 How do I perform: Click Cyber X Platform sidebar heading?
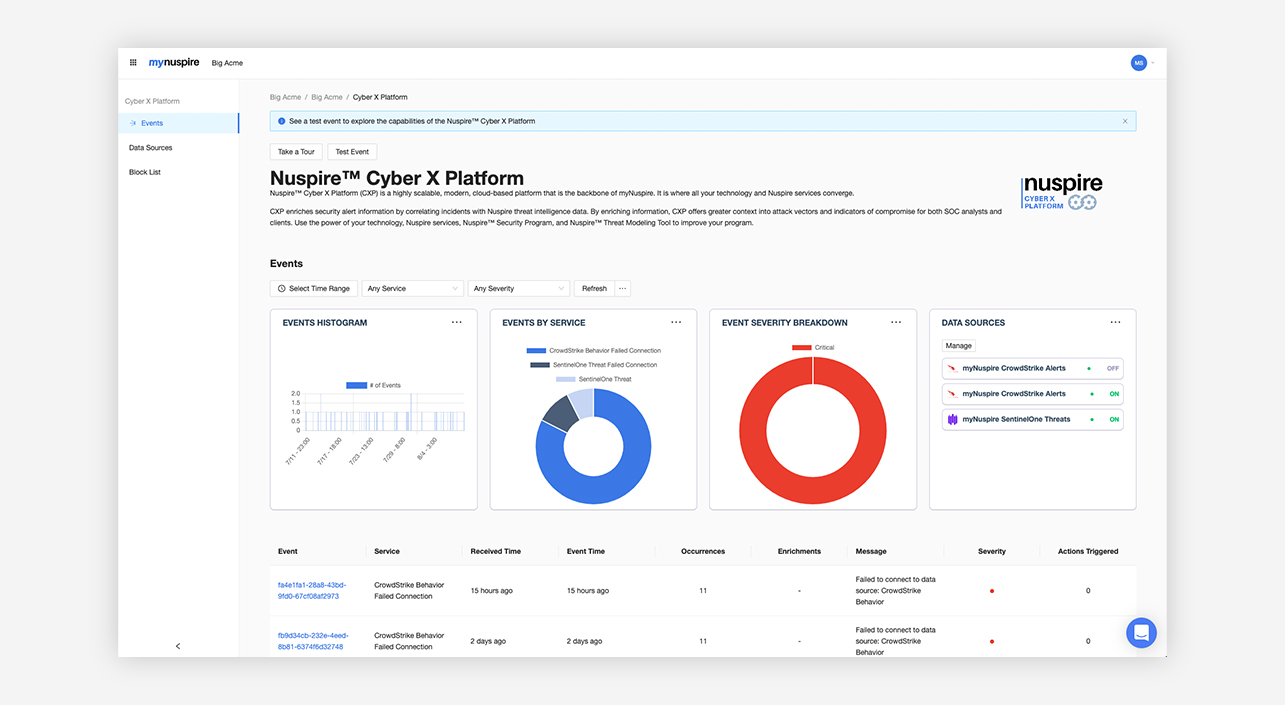tap(152, 101)
